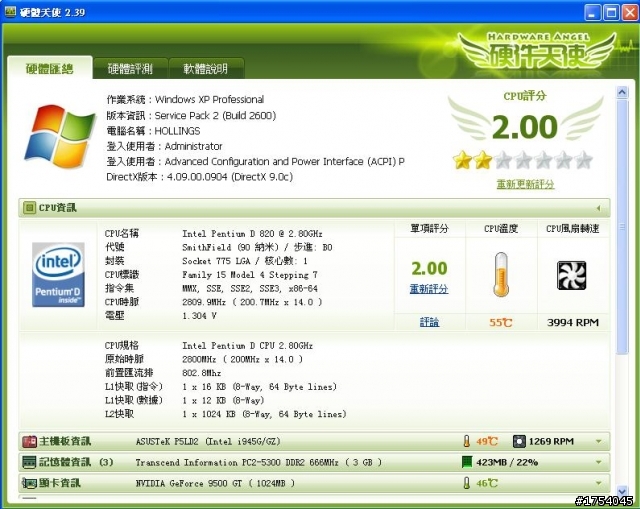
Task: Click the motherboard fan icon beside 1269 RPM
Action: click(519, 441)
